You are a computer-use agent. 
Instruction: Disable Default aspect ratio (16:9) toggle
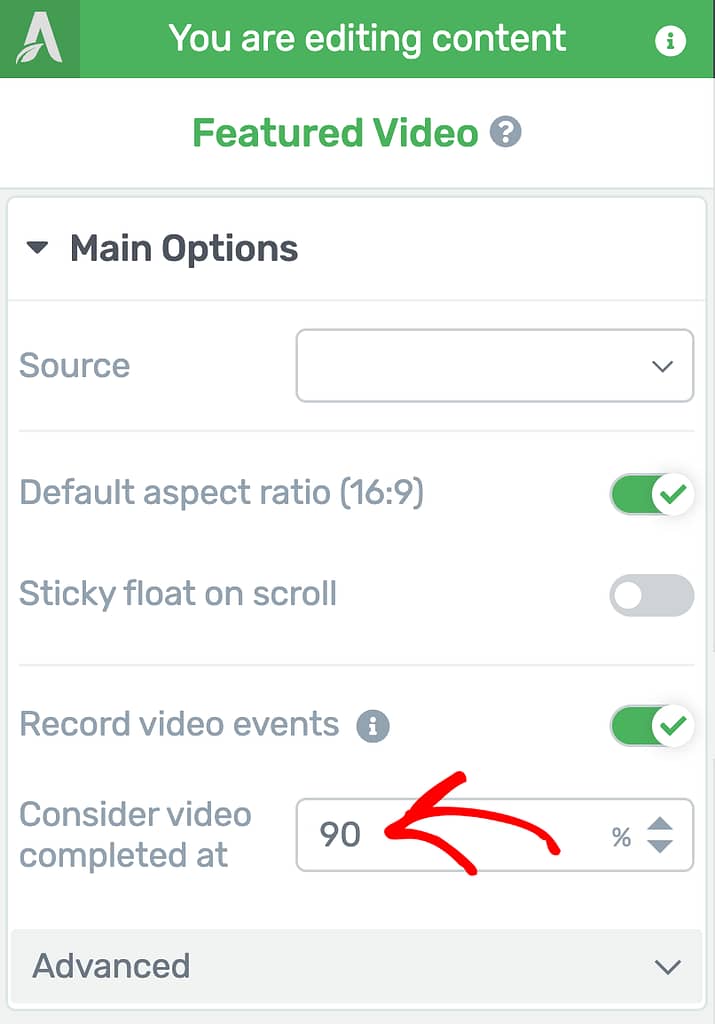(652, 494)
